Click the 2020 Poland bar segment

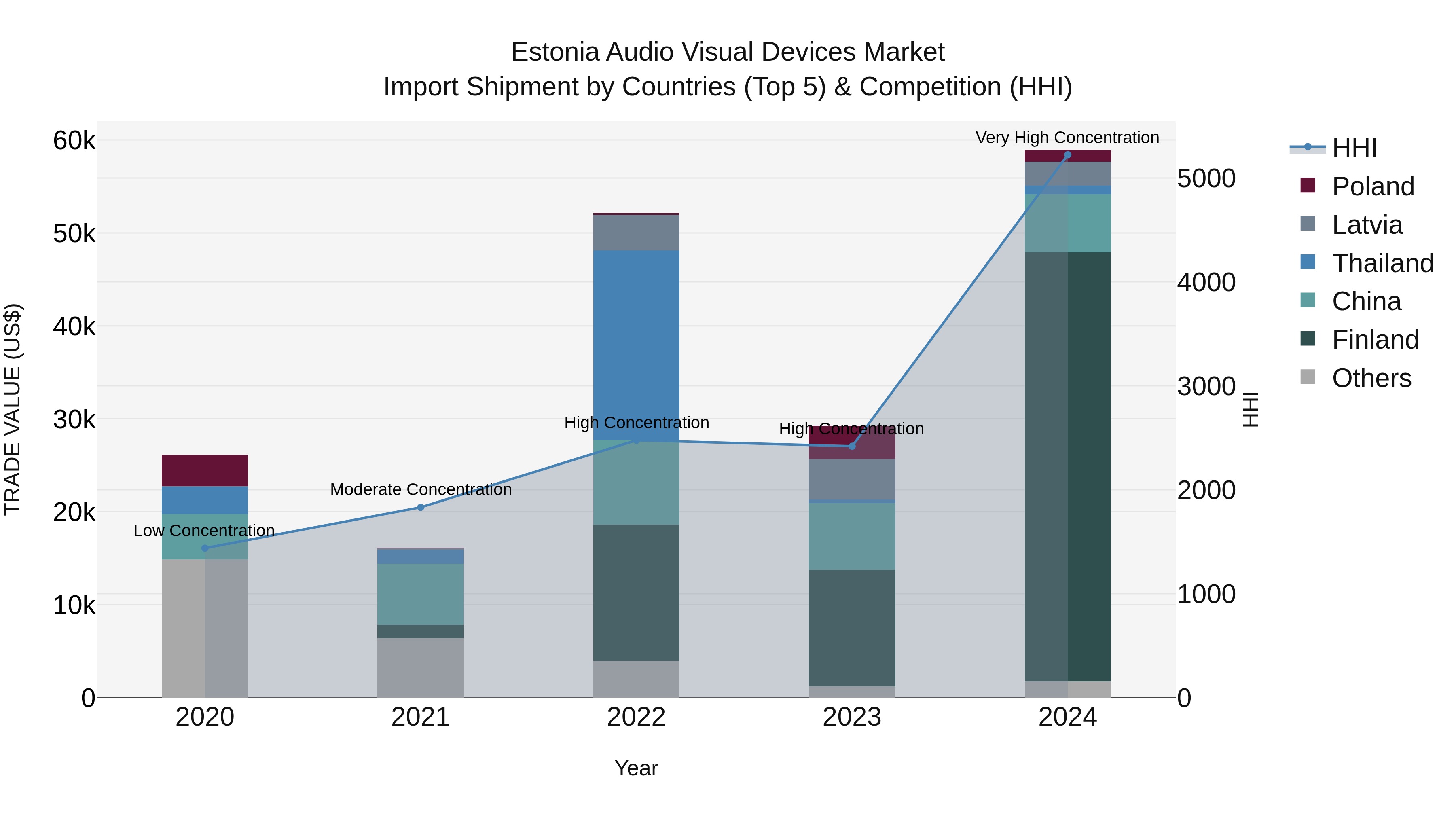pyautogui.click(x=205, y=470)
